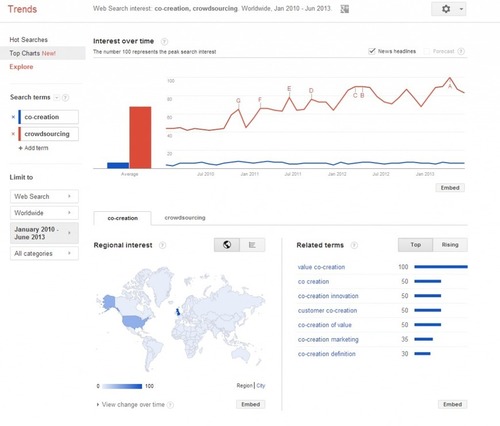The image size is (500, 426).
Task: Click the value co-creation related term link
Action: [x=321, y=267]
